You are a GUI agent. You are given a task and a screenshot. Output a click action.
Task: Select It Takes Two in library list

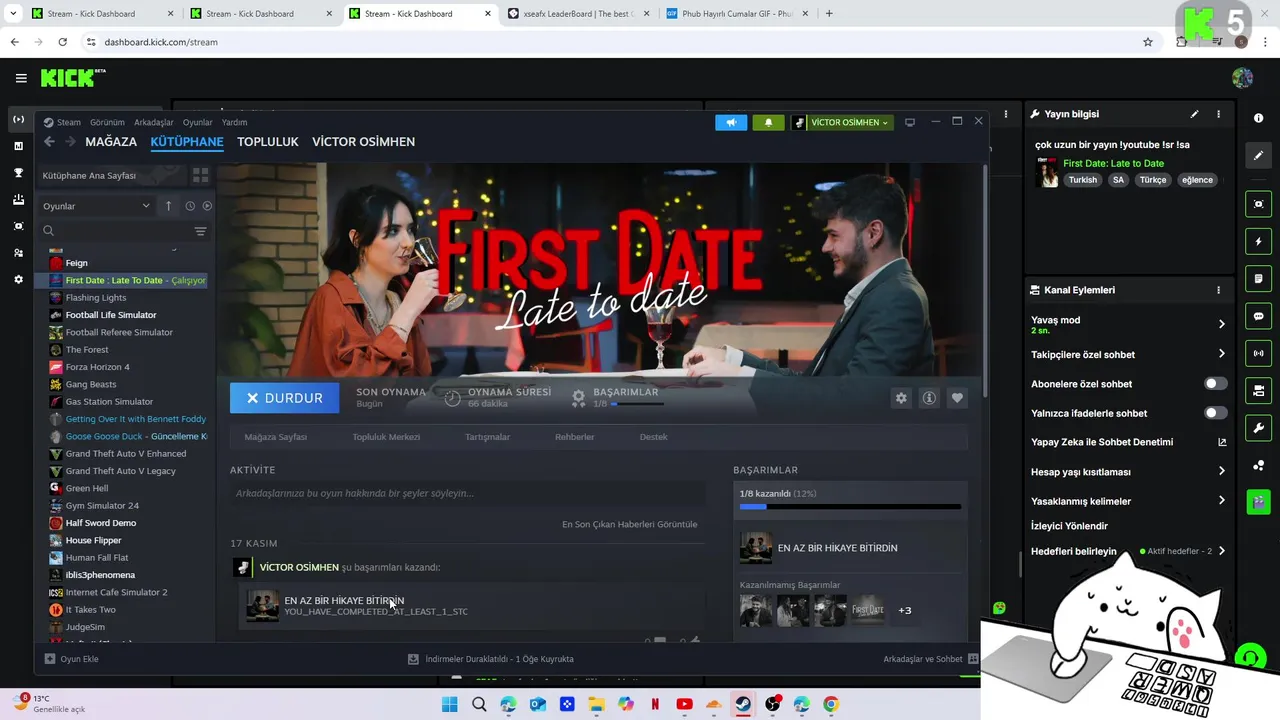pyautogui.click(x=90, y=610)
